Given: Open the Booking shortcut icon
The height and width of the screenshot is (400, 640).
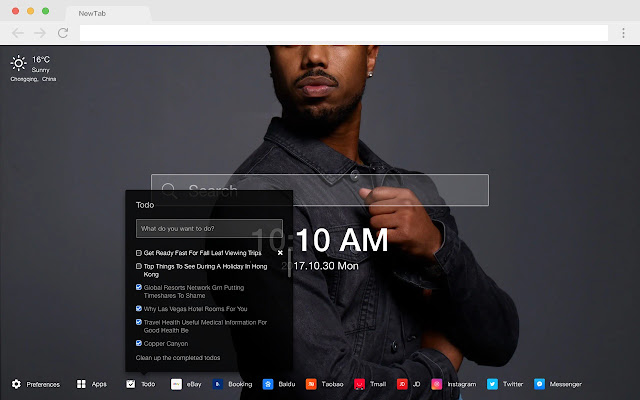Looking at the screenshot, I should [218, 384].
